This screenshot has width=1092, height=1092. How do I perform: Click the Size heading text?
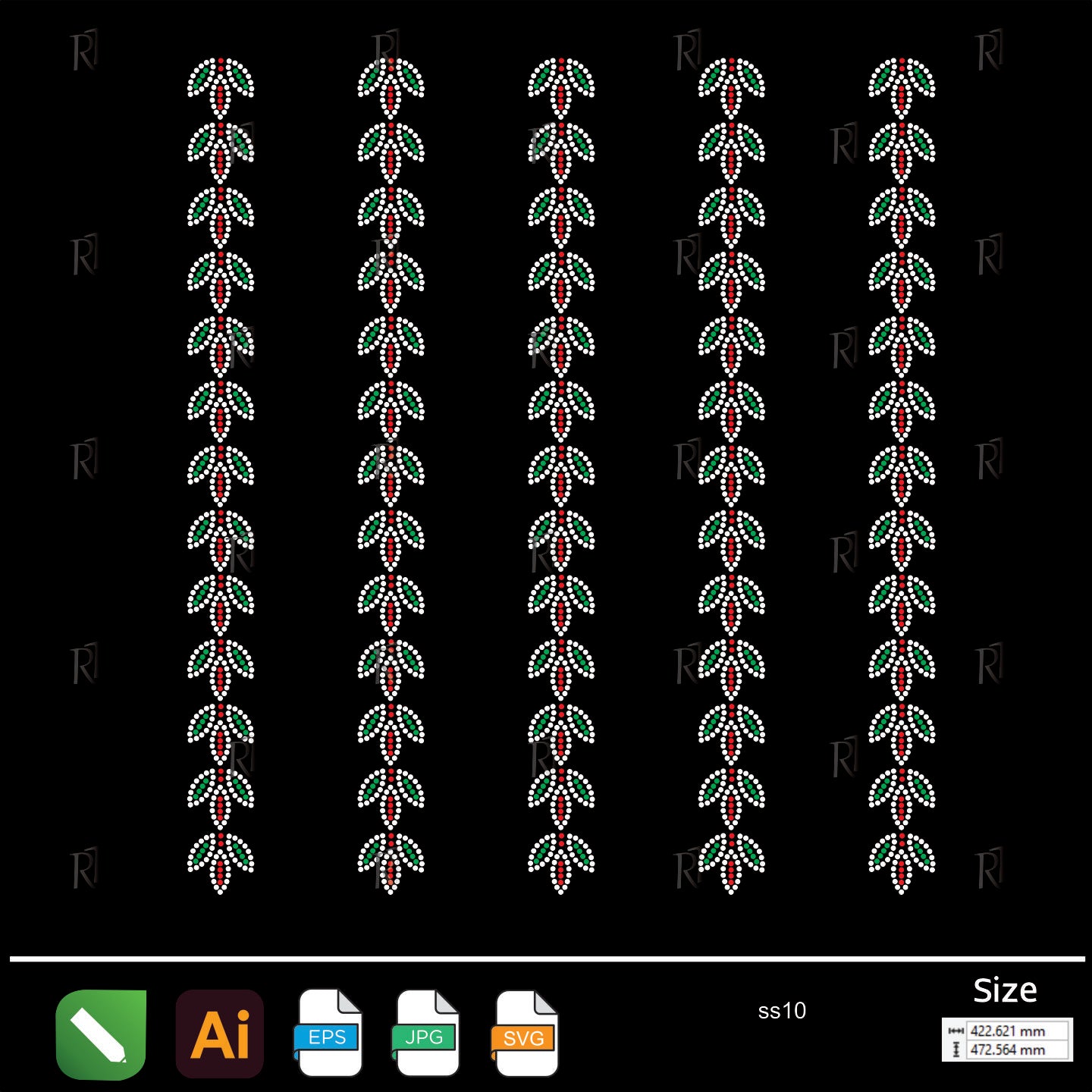point(1005,990)
